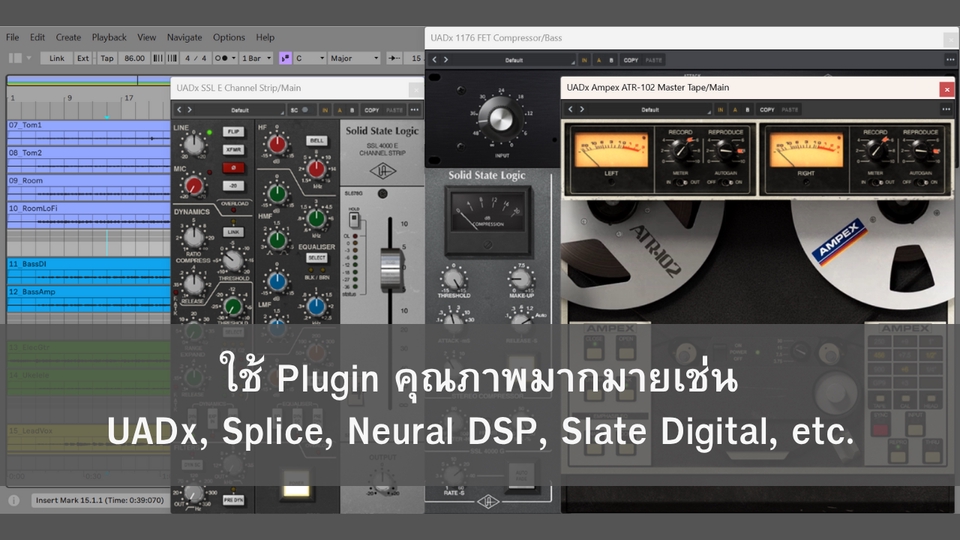Click the Tap tempo button
This screenshot has height=540, width=960.
pos(107,58)
